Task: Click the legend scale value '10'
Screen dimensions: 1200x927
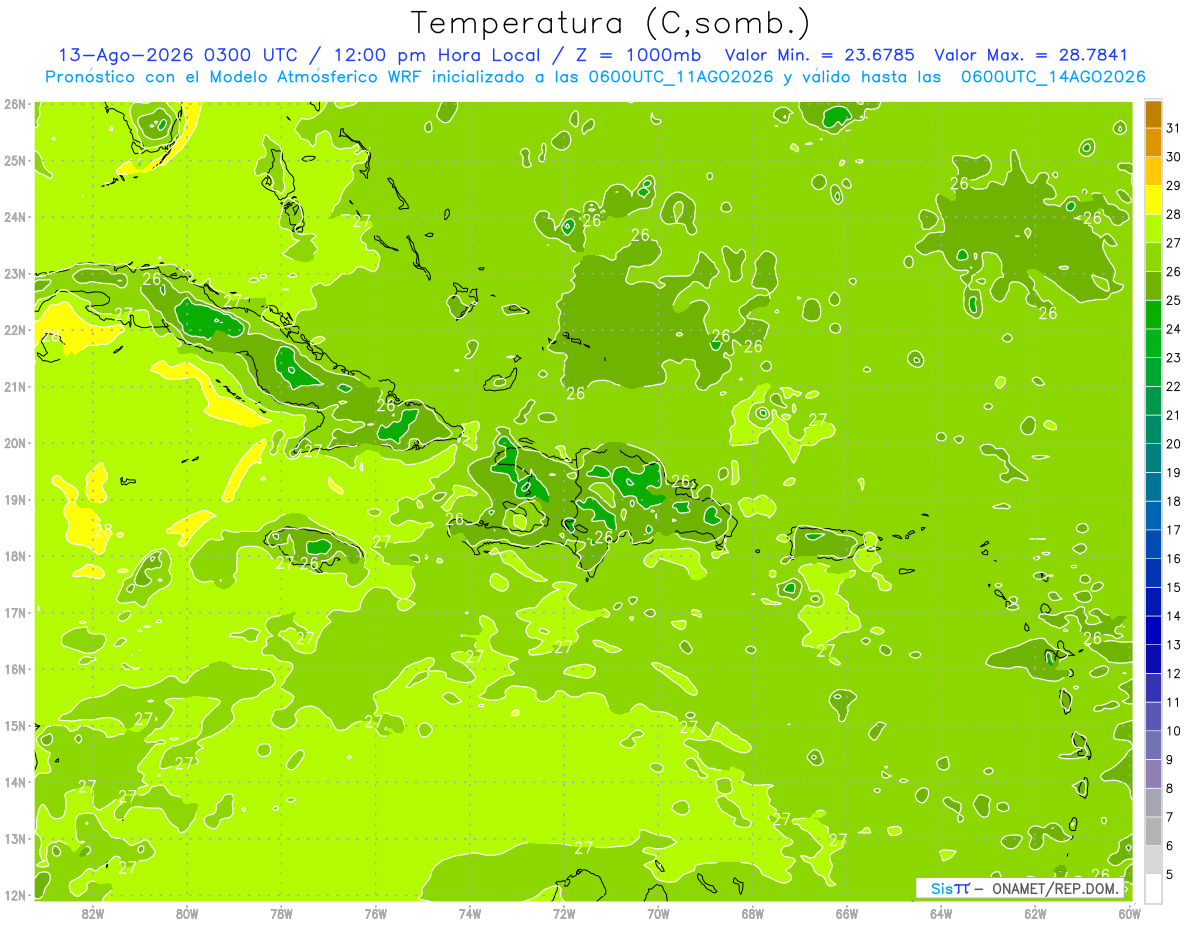Action: [1173, 732]
